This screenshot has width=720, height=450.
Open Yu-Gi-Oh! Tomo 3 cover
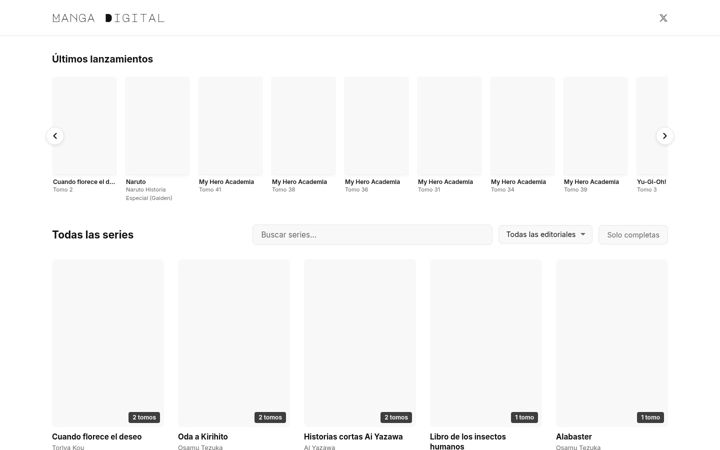(x=652, y=126)
